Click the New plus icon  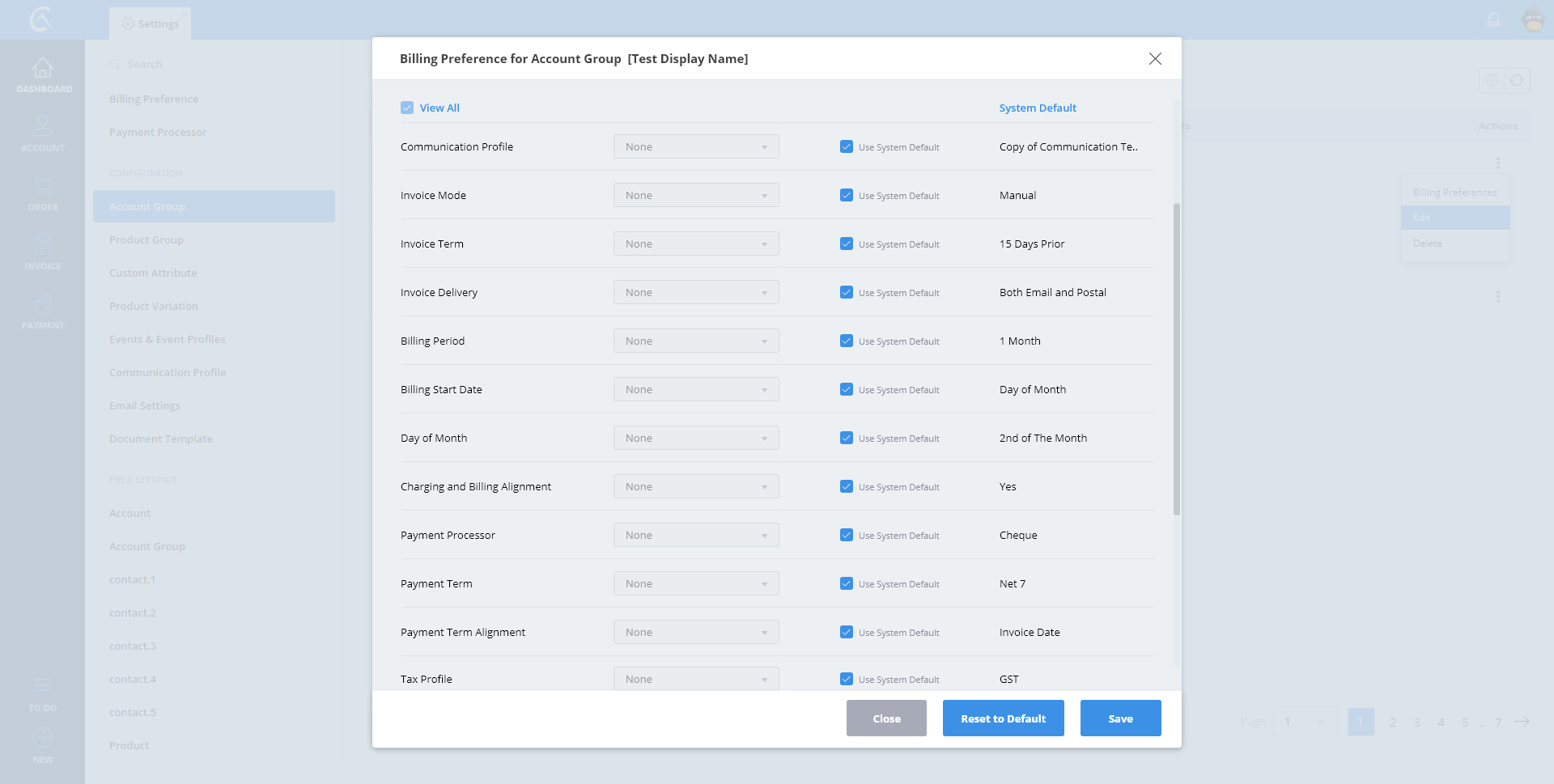pos(43,738)
